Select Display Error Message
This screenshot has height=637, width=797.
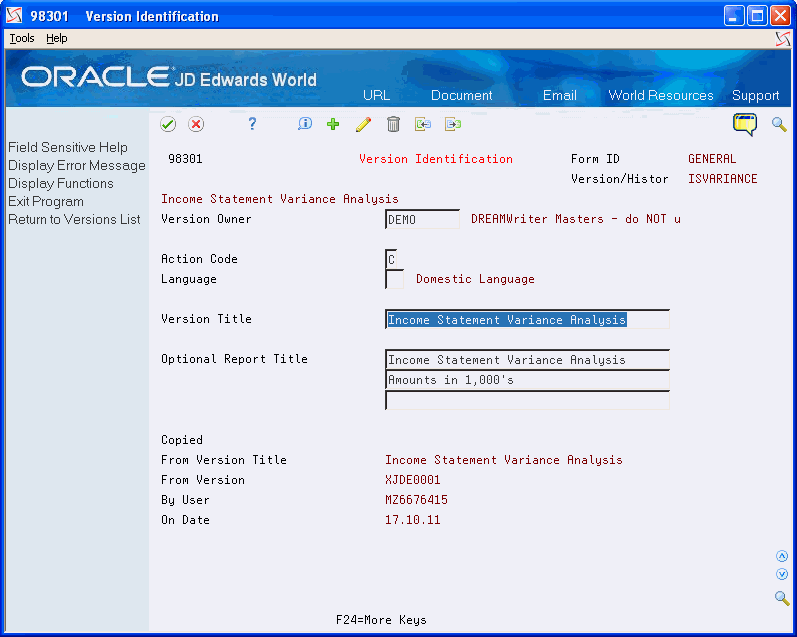point(77,166)
